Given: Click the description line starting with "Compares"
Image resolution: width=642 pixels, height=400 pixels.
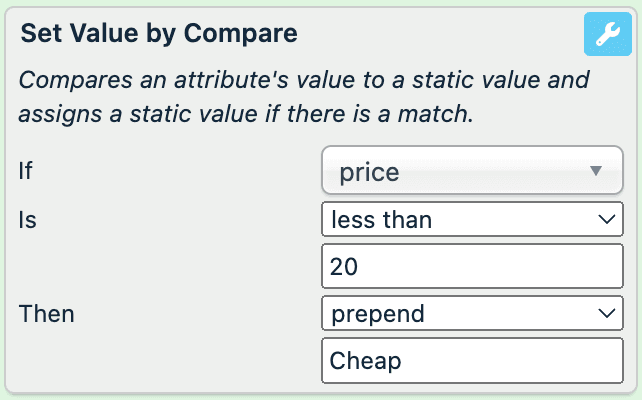Looking at the screenshot, I should pos(304,80).
